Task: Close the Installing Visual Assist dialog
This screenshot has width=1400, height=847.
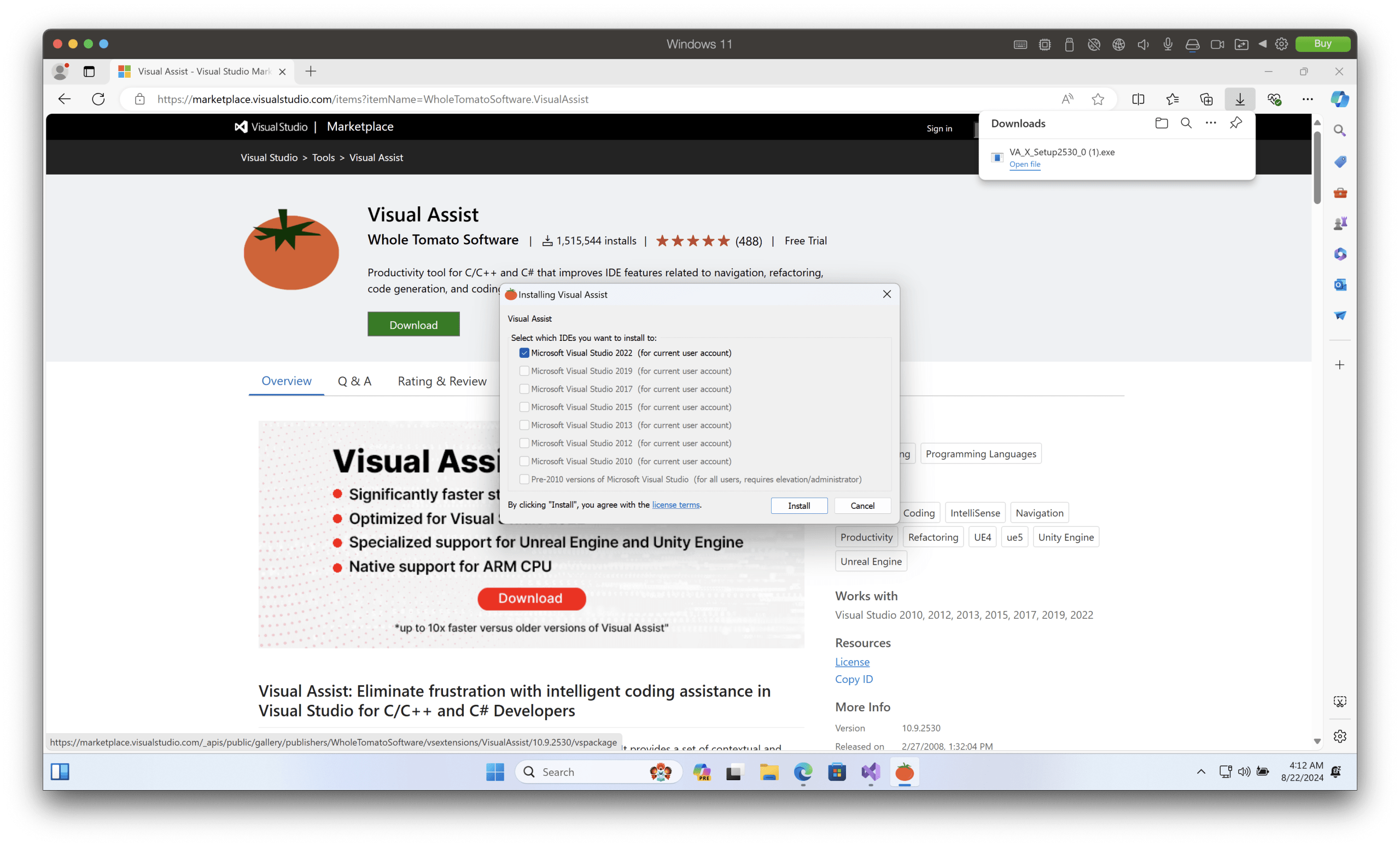Action: pos(887,294)
